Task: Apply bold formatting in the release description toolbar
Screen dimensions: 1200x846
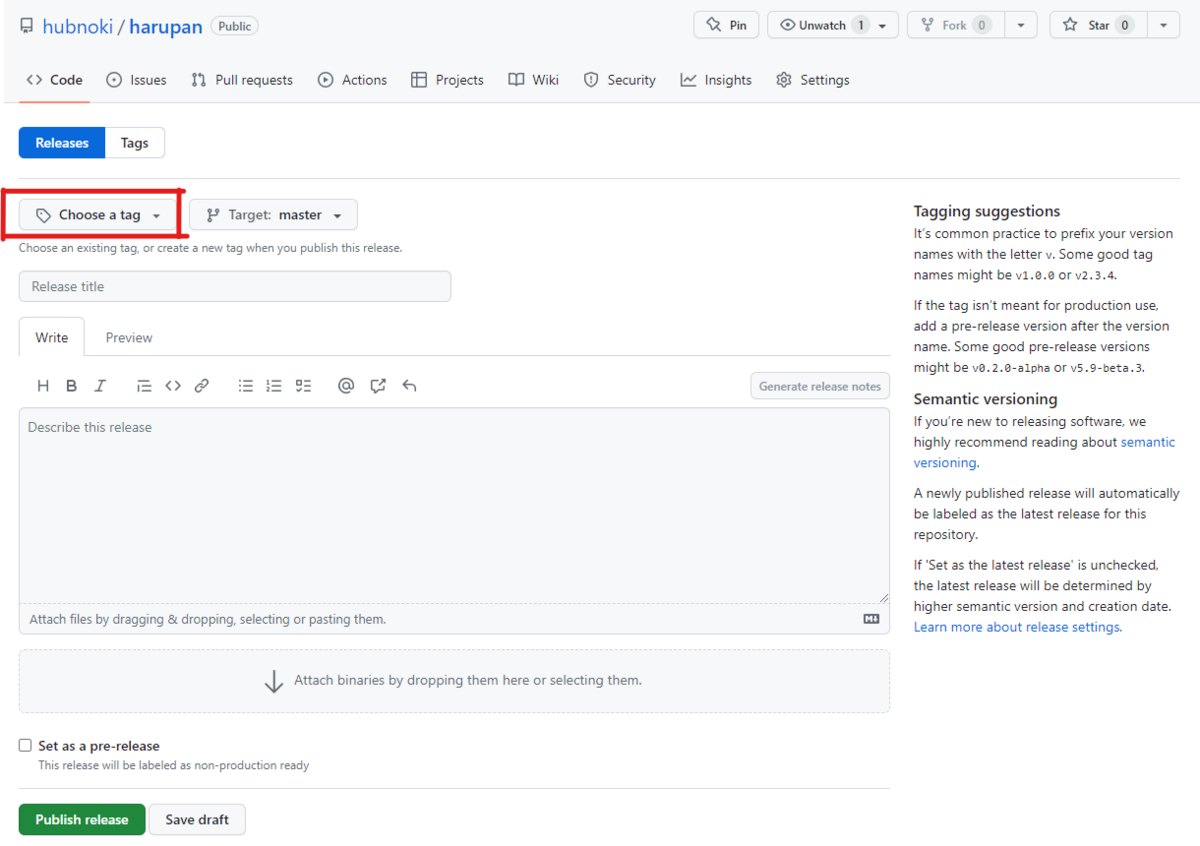Action: (x=70, y=385)
